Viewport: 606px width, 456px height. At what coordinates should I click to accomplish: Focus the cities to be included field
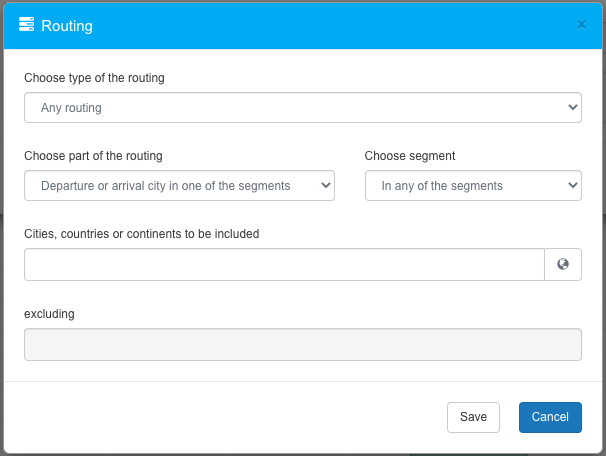(284, 265)
